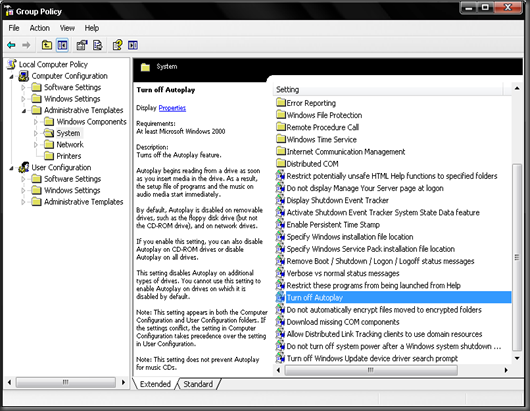Image resolution: width=530 pixels, height=411 pixels.
Task: Open the Properties toolbar icon
Action: 82,45
